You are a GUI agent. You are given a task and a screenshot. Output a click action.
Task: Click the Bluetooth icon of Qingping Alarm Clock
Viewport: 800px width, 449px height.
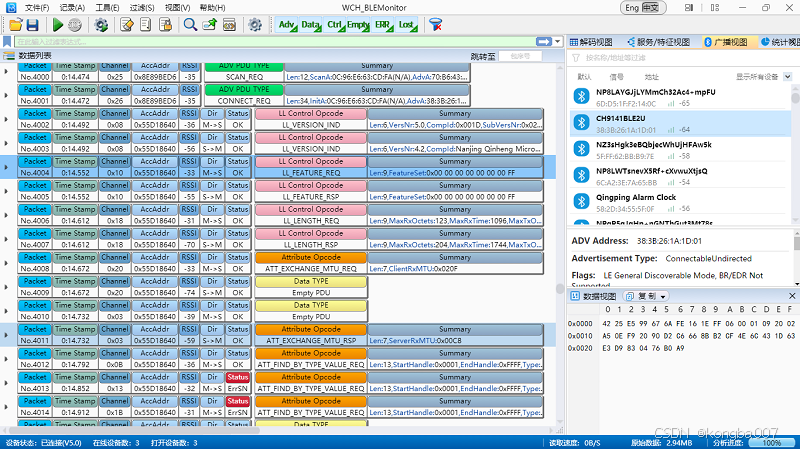[582, 201]
